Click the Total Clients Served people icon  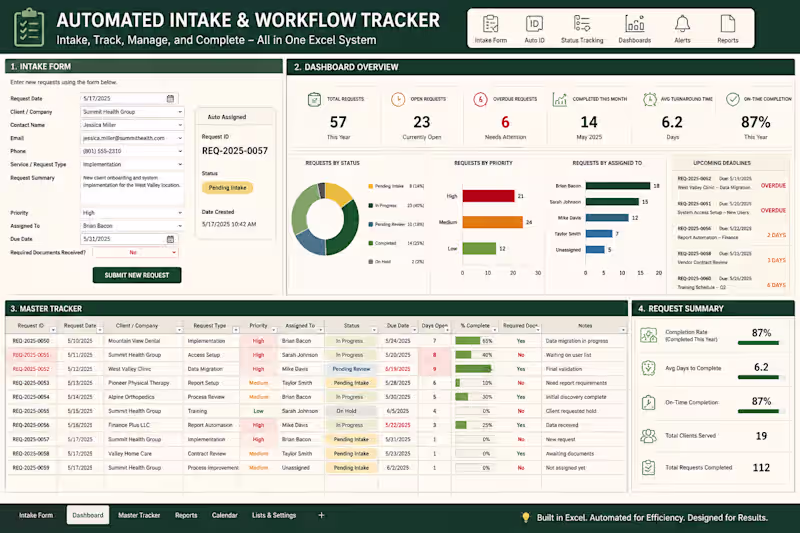pos(648,436)
